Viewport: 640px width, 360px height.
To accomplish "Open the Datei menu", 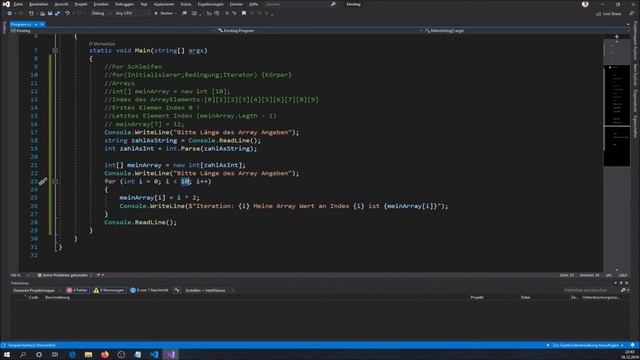I will coord(18,4).
